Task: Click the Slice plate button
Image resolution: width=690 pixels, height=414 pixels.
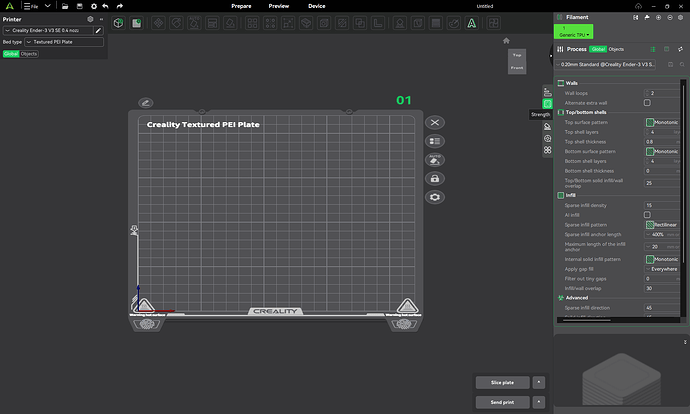Action: 503,382
